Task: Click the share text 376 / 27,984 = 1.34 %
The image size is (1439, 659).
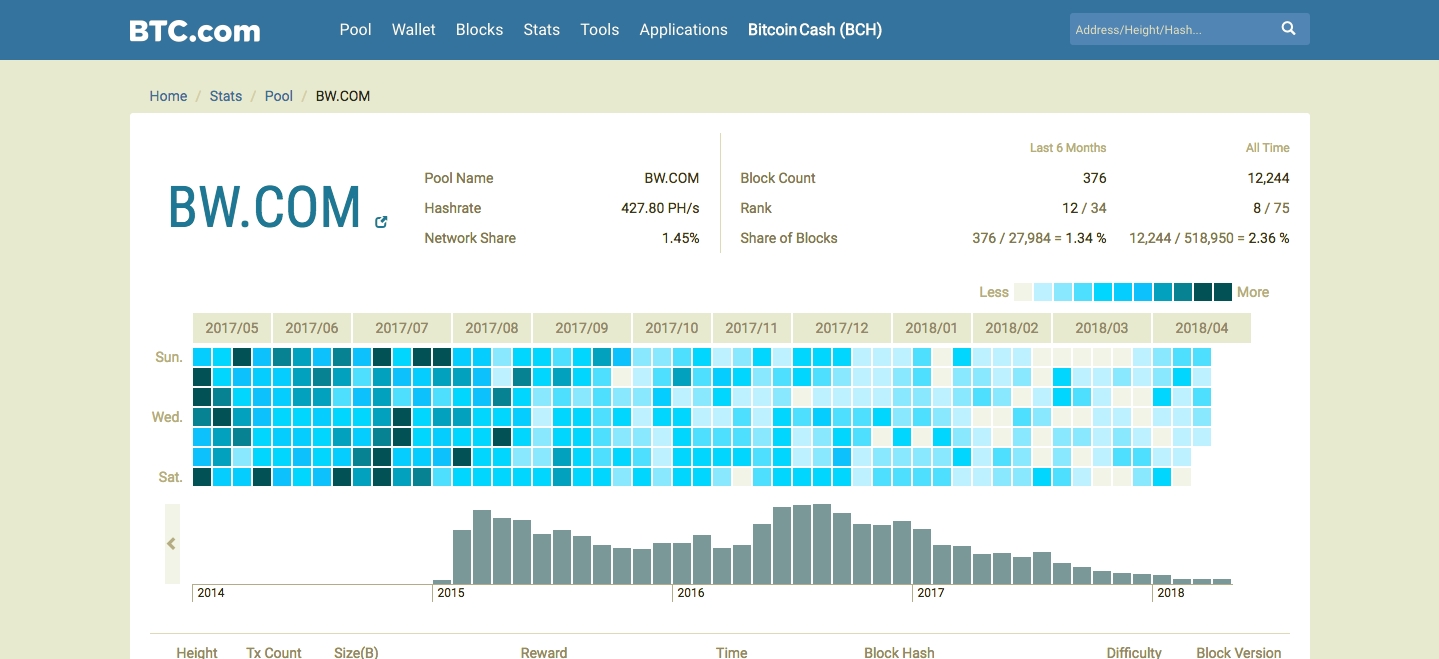Action: point(1039,238)
